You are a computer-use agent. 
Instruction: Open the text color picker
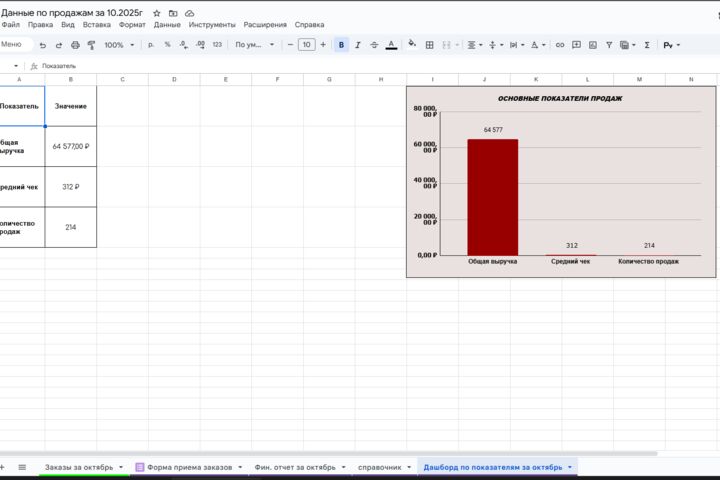pos(391,45)
